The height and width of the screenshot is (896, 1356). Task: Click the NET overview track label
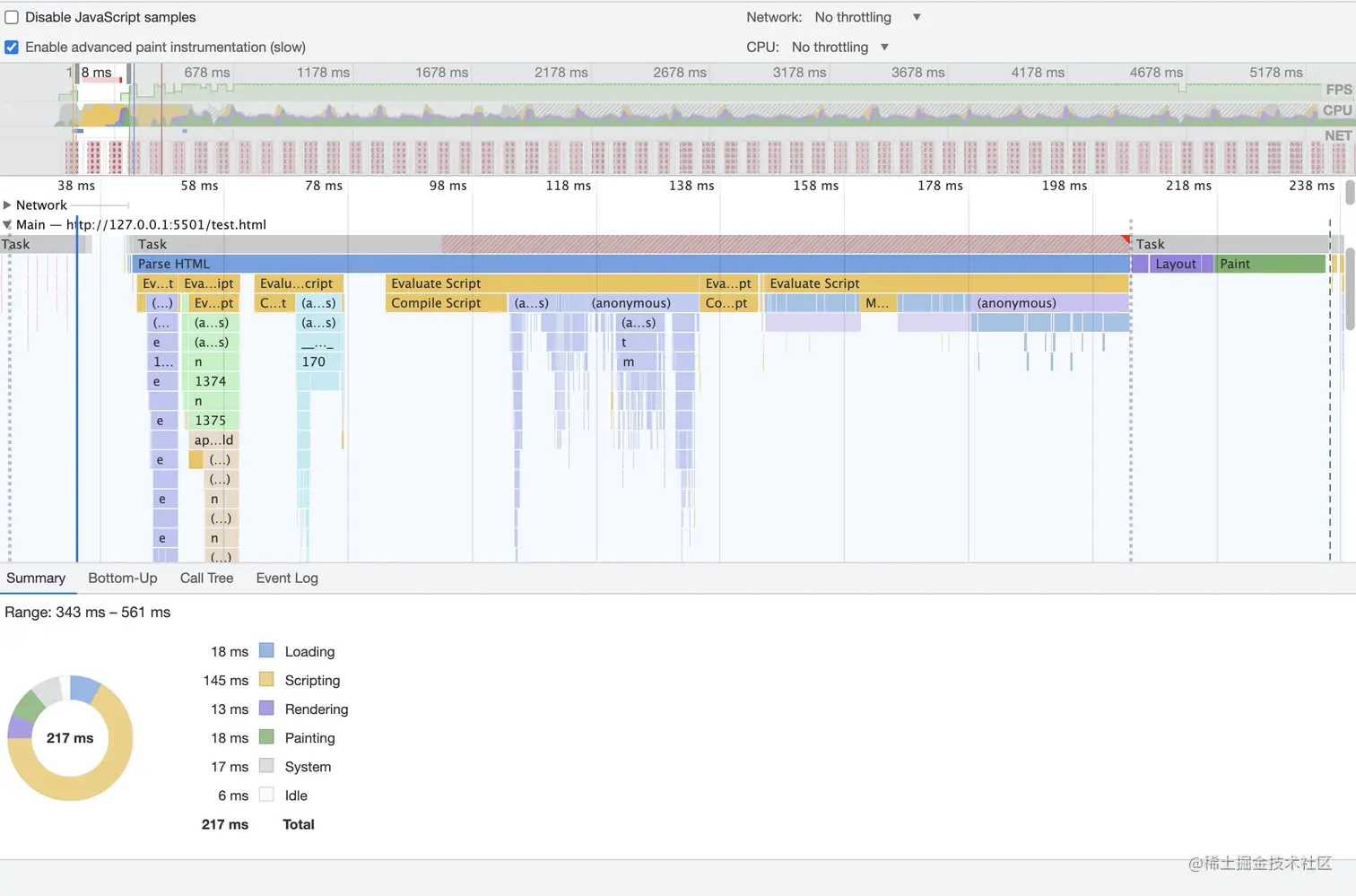pos(1338,135)
